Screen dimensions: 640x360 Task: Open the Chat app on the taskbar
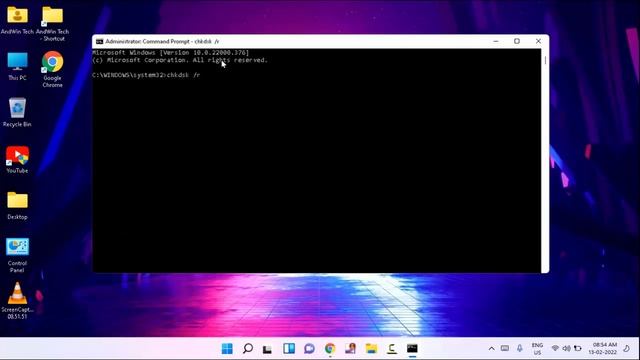(309, 349)
